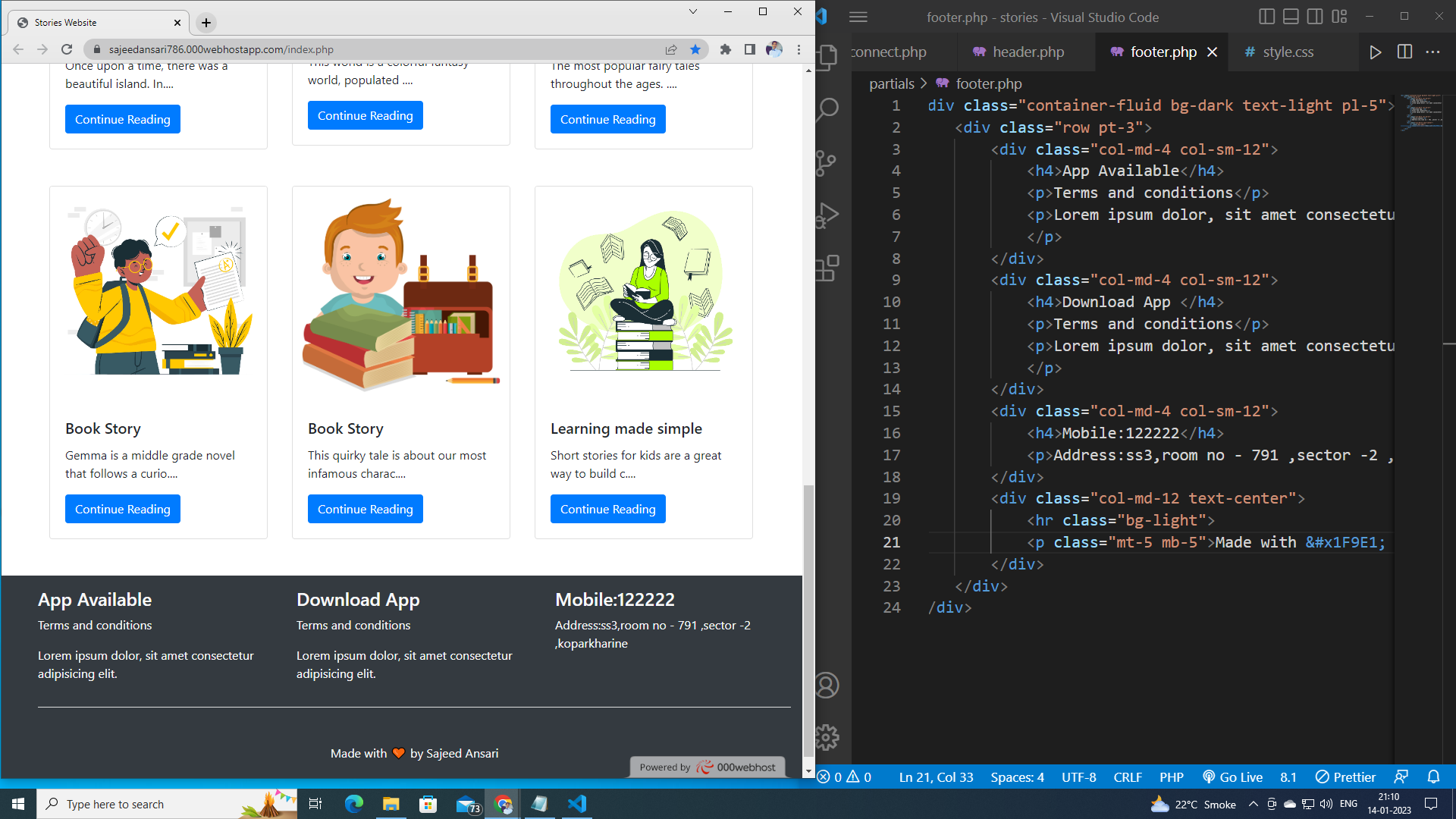Viewport: 1456px width, 819px height.
Task: Adjust volume from the system tray speaker
Action: pos(1326,804)
